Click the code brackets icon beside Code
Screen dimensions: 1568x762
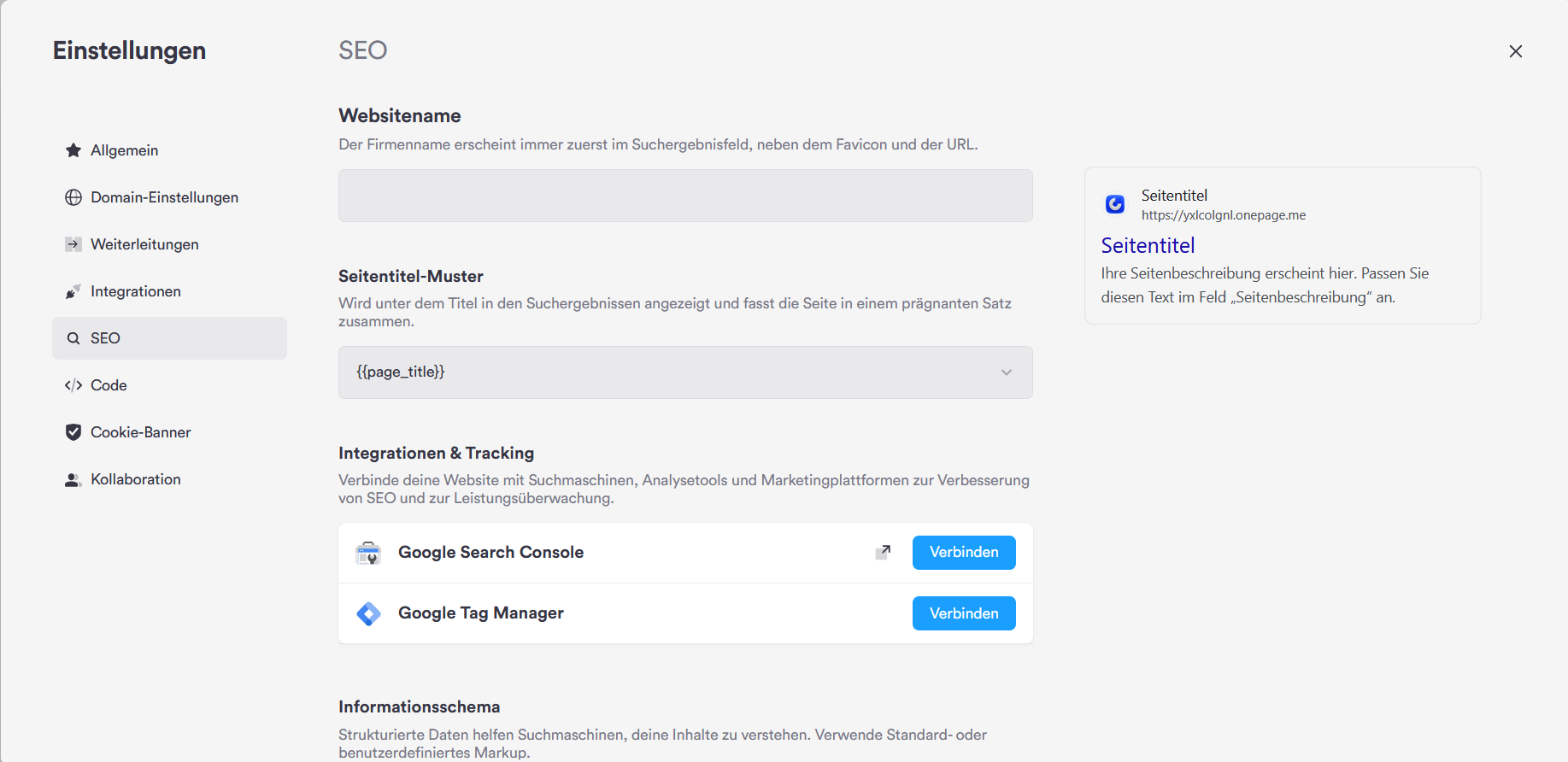[73, 385]
